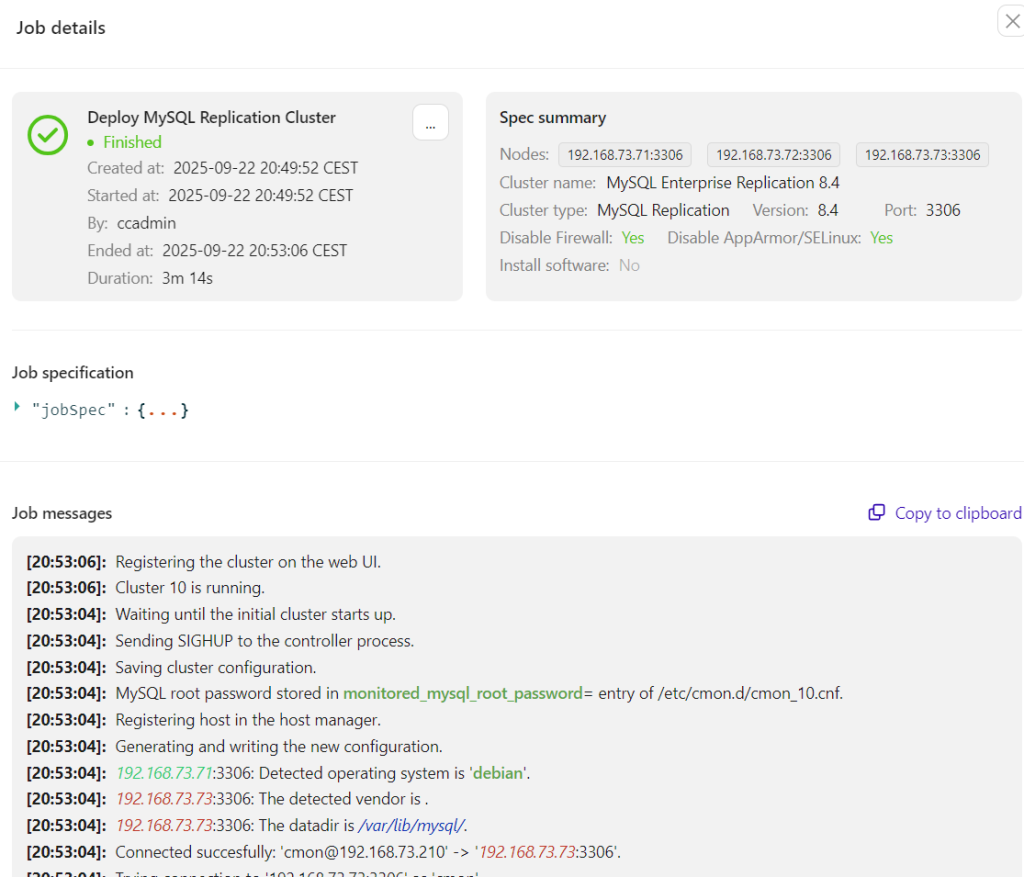Image resolution: width=1024 pixels, height=877 pixels.
Task: Expand the jobSpec disclosure triangle
Action: (17, 406)
